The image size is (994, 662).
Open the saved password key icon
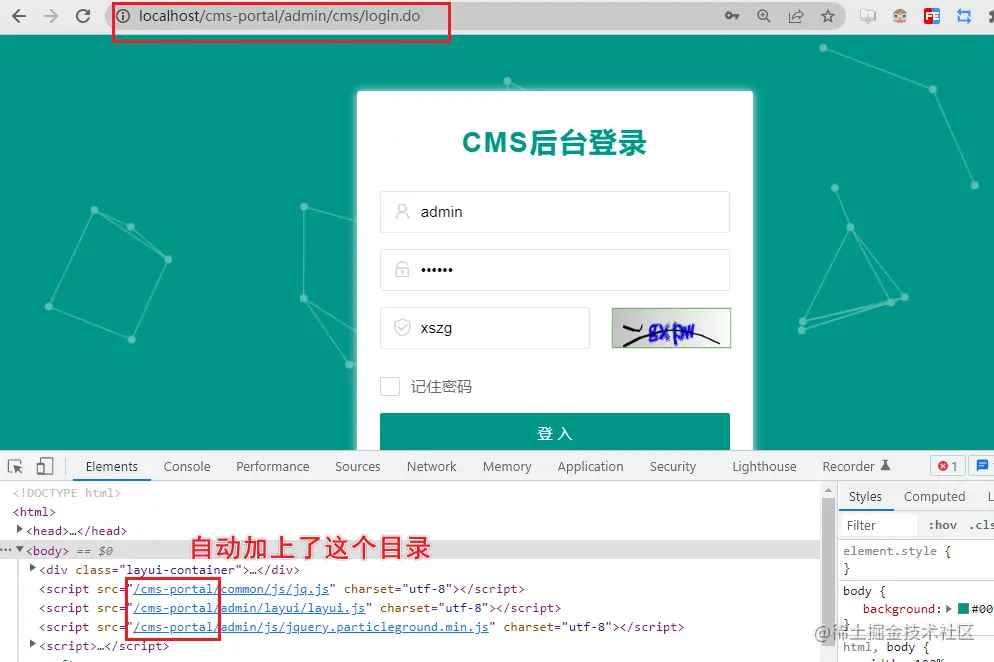click(732, 16)
